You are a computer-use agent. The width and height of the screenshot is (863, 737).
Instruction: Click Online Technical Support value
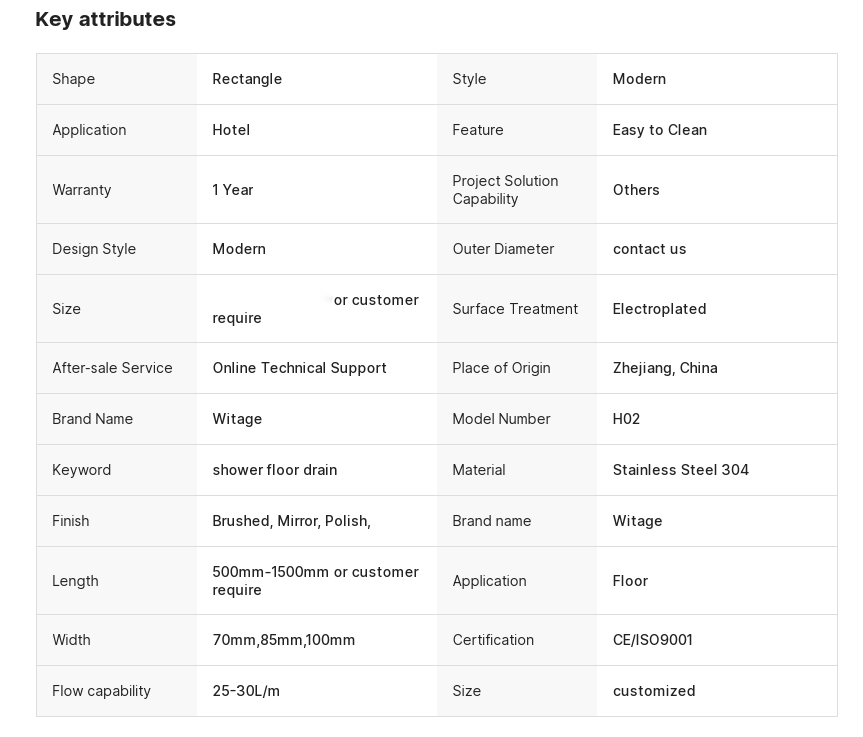point(299,368)
